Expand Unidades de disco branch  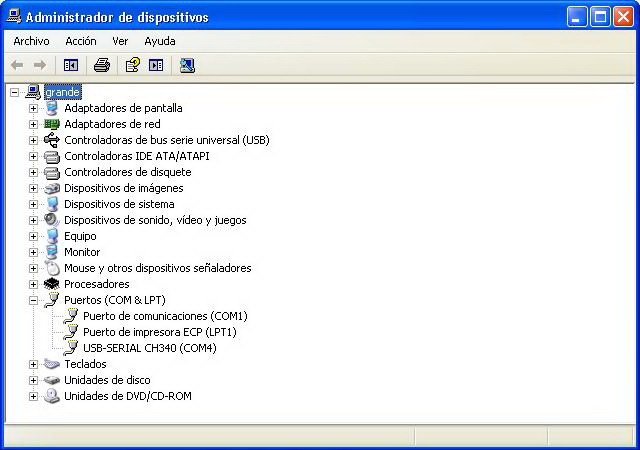click(x=33, y=380)
